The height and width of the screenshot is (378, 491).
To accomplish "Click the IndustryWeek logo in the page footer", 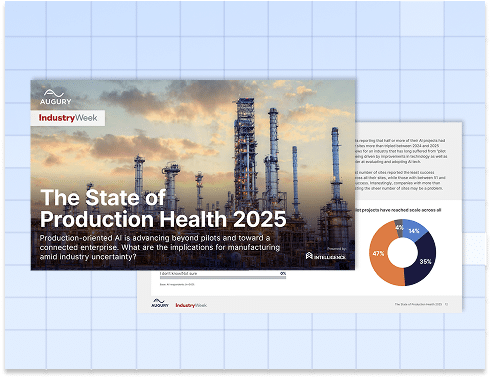I will [191, 305].
